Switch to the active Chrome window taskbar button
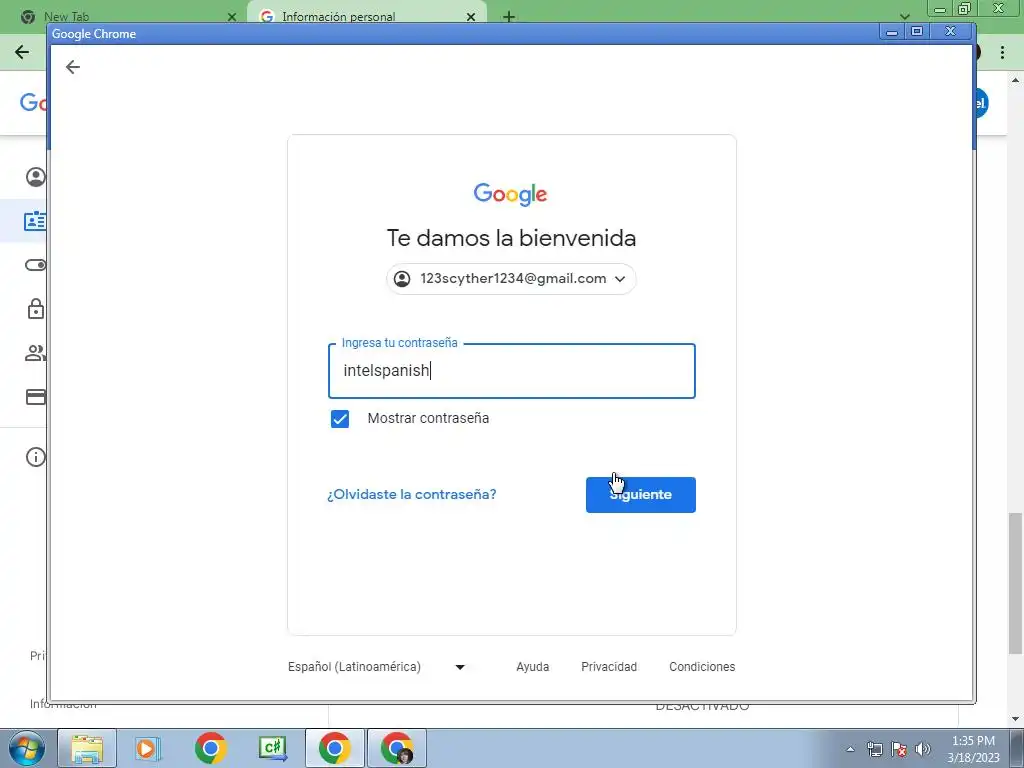 pos(334,748)
